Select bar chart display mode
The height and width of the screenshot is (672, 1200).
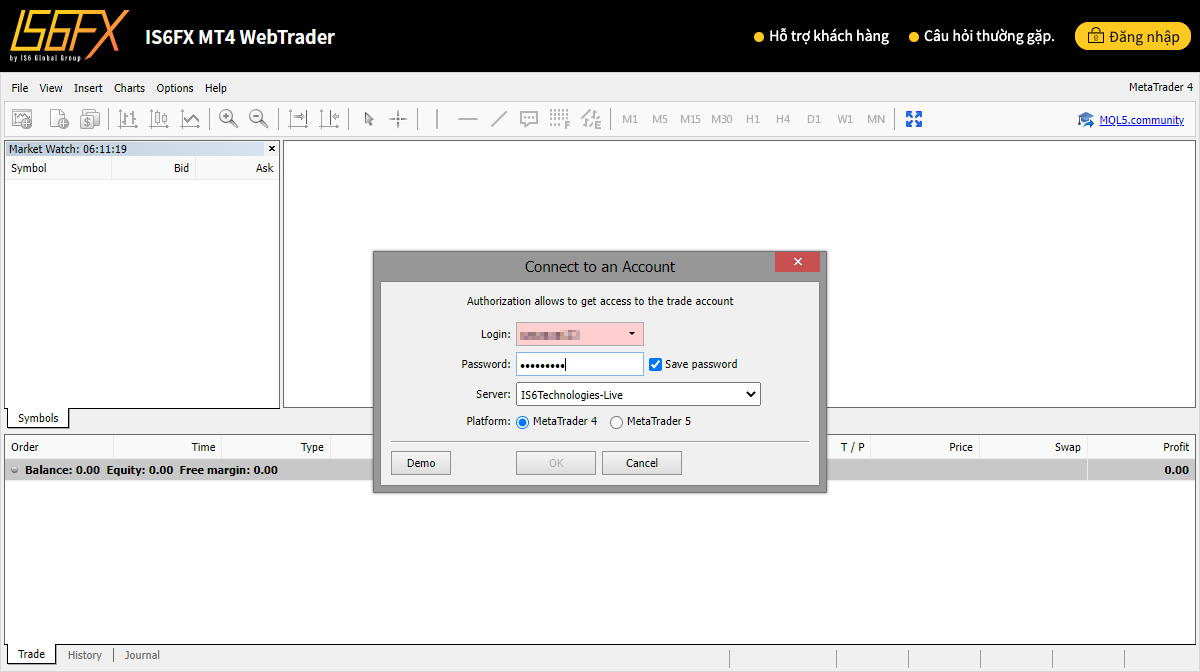click(127, 119)
